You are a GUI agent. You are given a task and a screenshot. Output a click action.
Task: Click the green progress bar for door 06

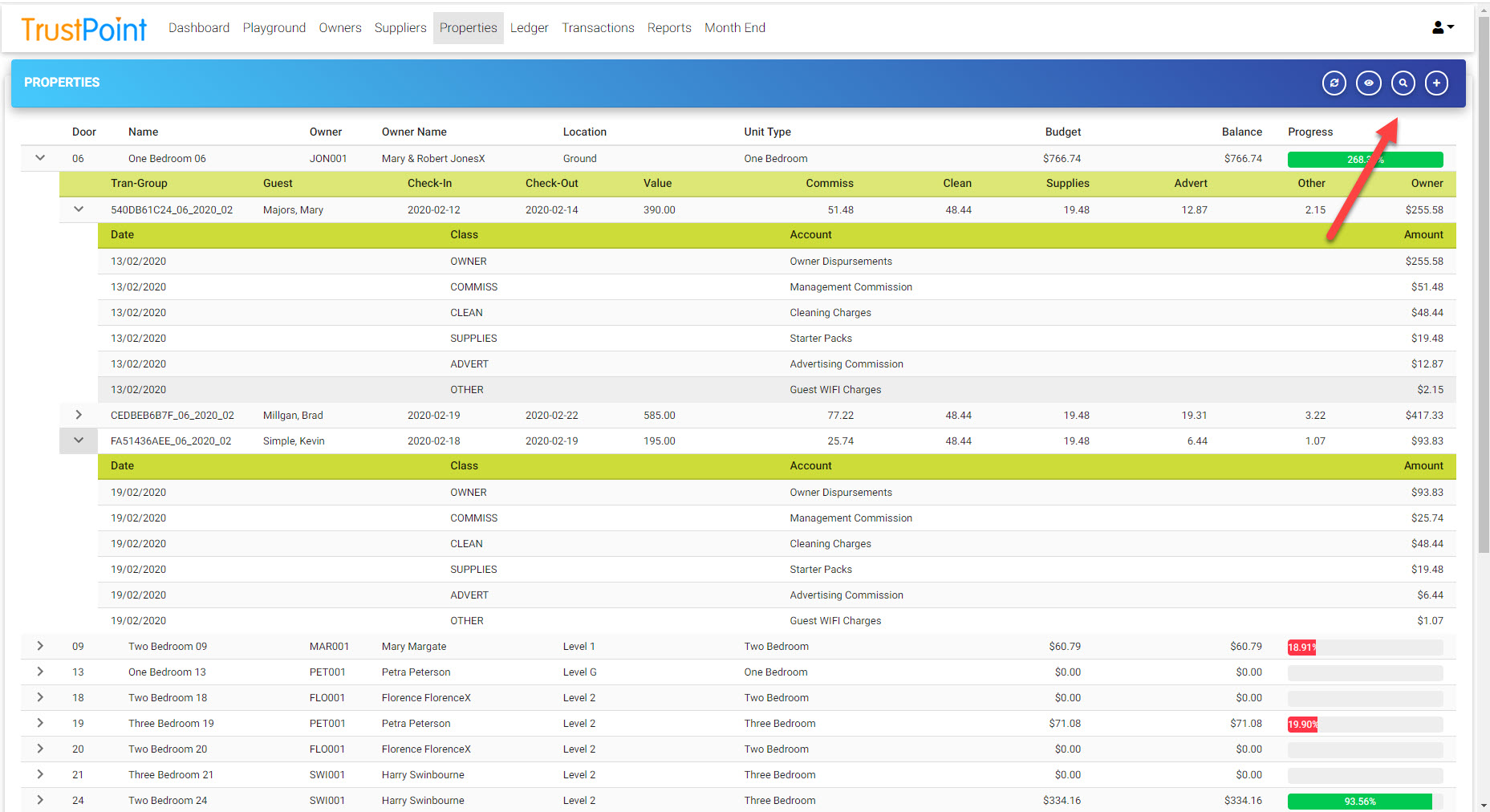click(1365, 159)
